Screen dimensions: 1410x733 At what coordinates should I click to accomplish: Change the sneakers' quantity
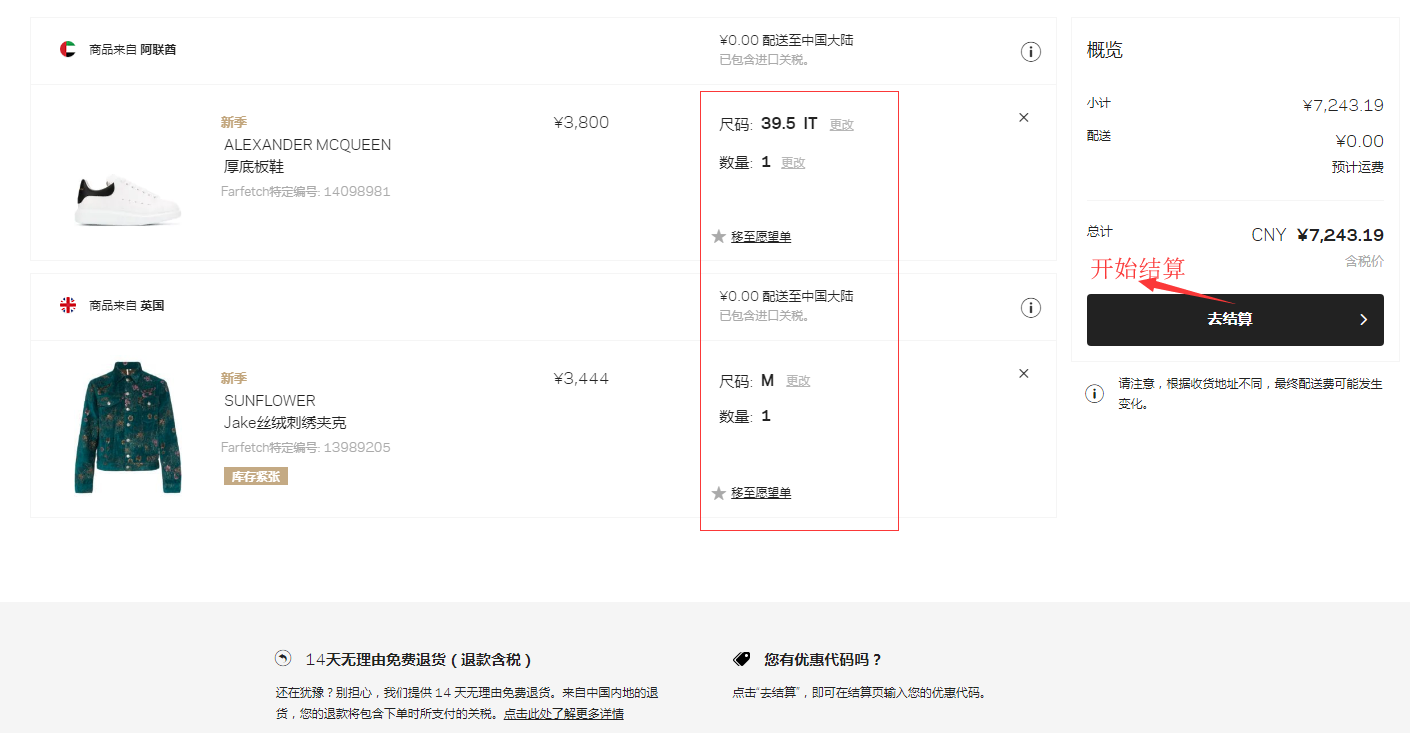(793, 163)
